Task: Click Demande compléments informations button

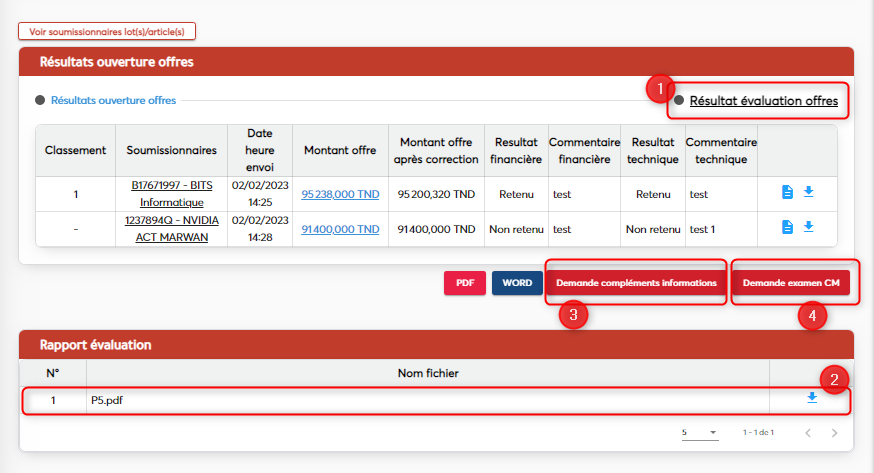Action: pyautogui.click(x=636, y=283)
